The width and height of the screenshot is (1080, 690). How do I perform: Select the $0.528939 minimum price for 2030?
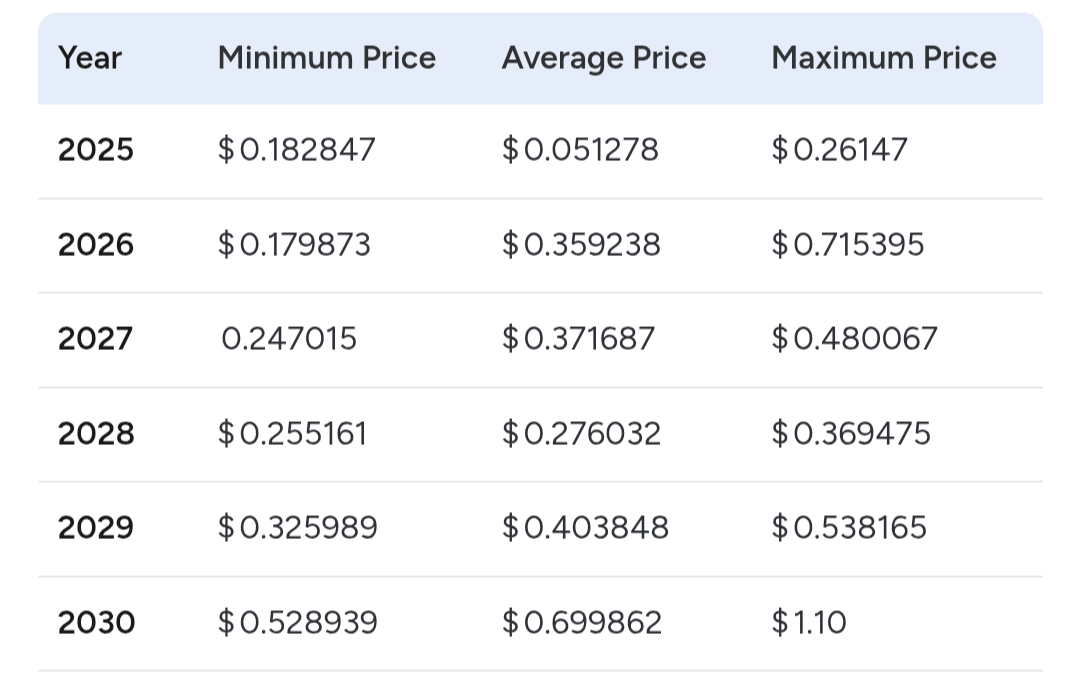[x=298, y=623]
